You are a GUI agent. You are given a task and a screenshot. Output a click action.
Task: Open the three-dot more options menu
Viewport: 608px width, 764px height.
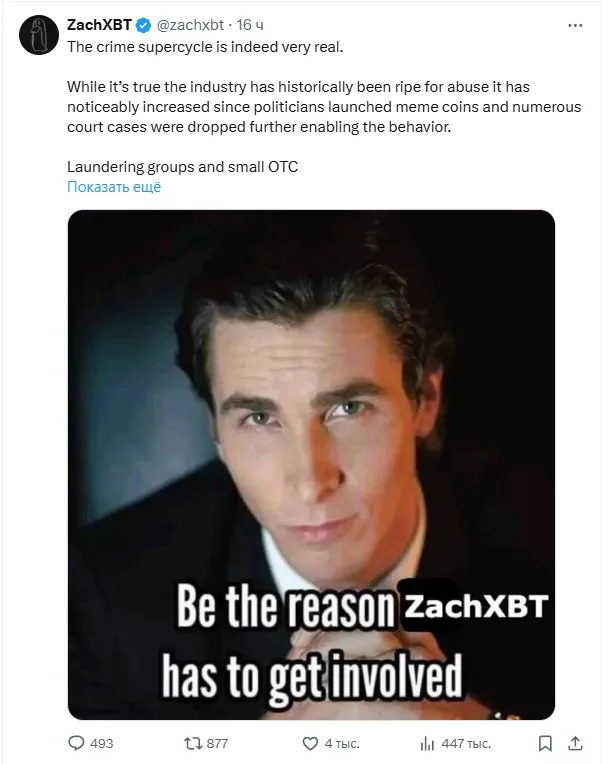[575, 25]
